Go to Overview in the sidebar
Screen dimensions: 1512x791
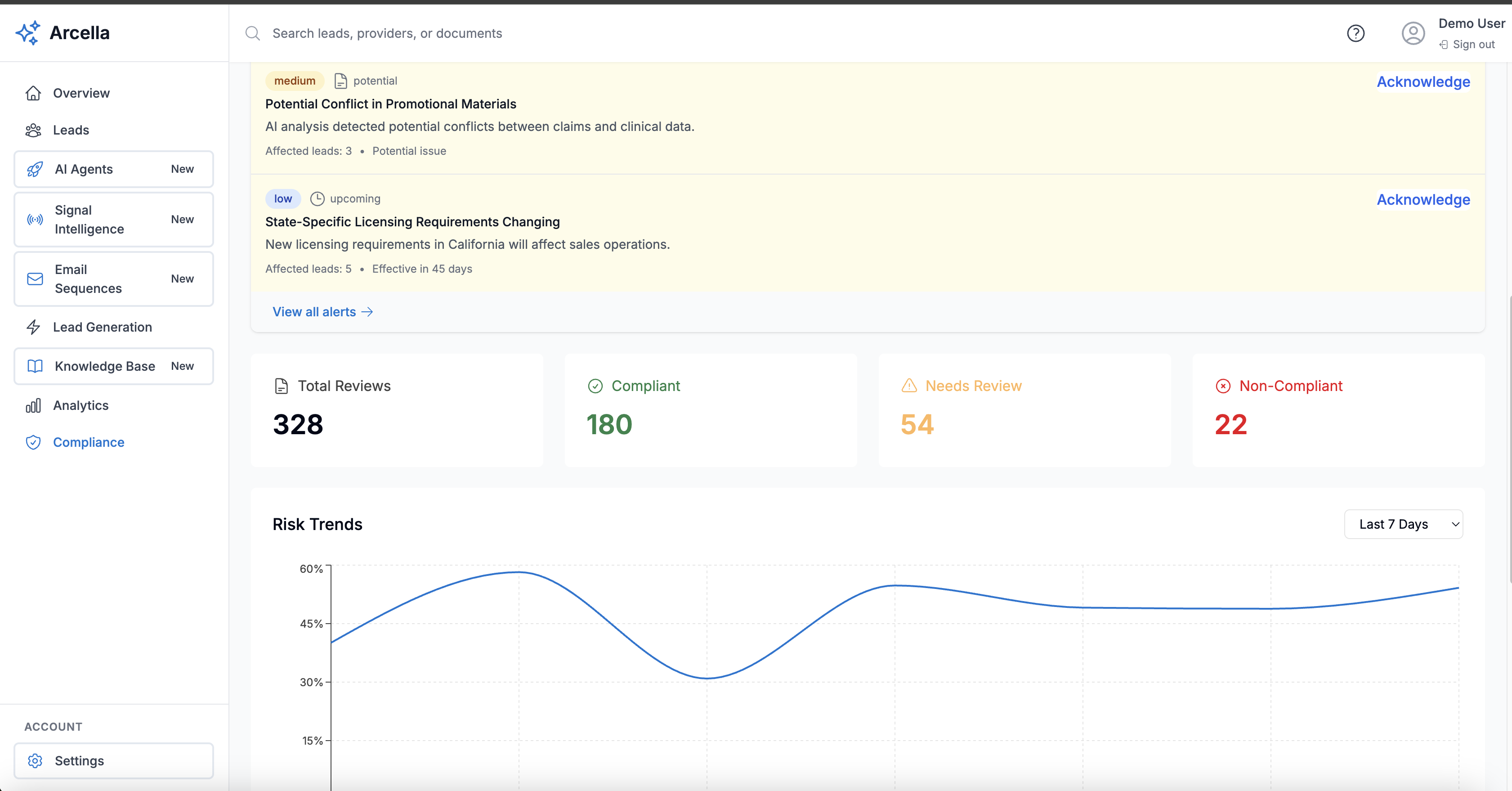click(81, 94)
